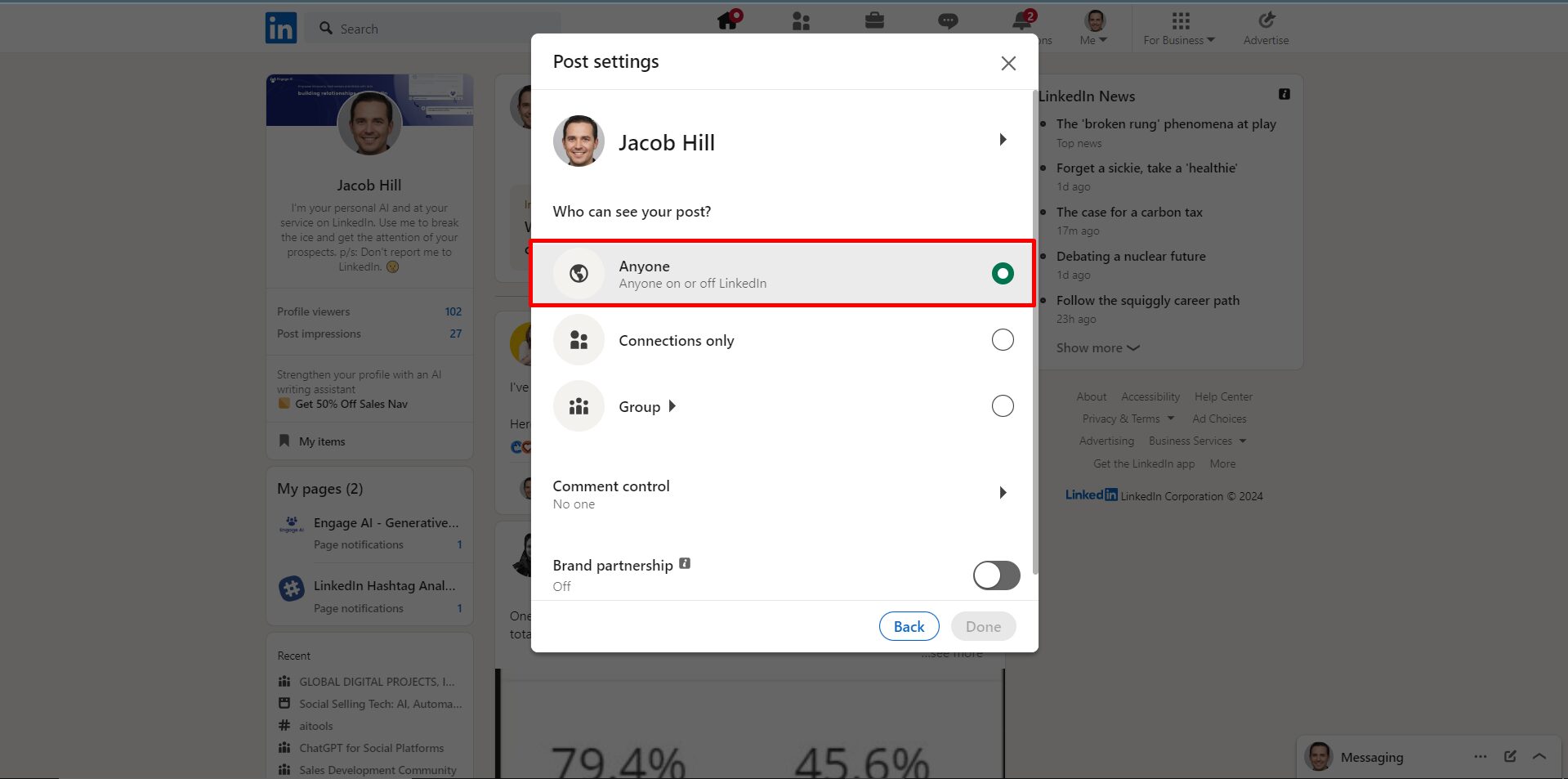Select the Connections only radio button
This screenshot has height=779, width=1568.
(x=1003, y=340)
